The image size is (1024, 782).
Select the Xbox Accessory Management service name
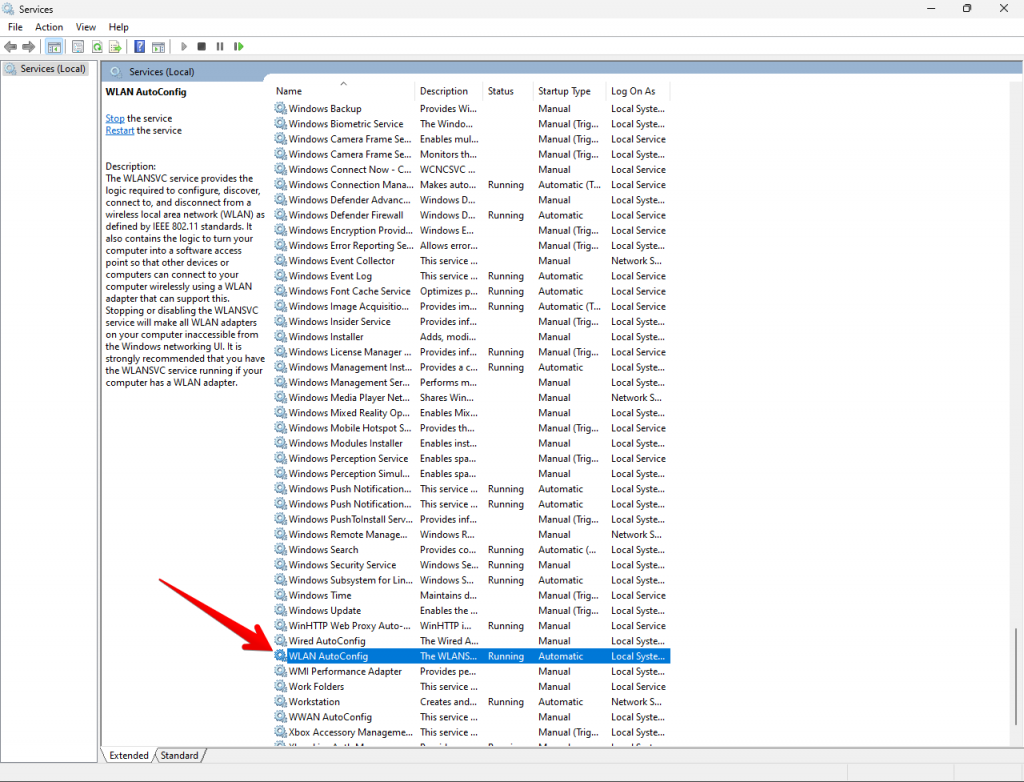point(351,732)
